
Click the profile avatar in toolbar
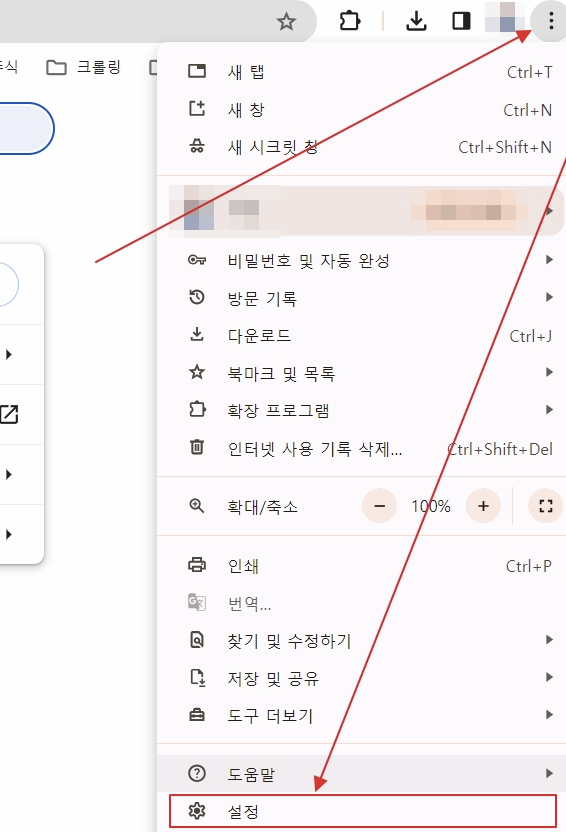click(504, 17)
